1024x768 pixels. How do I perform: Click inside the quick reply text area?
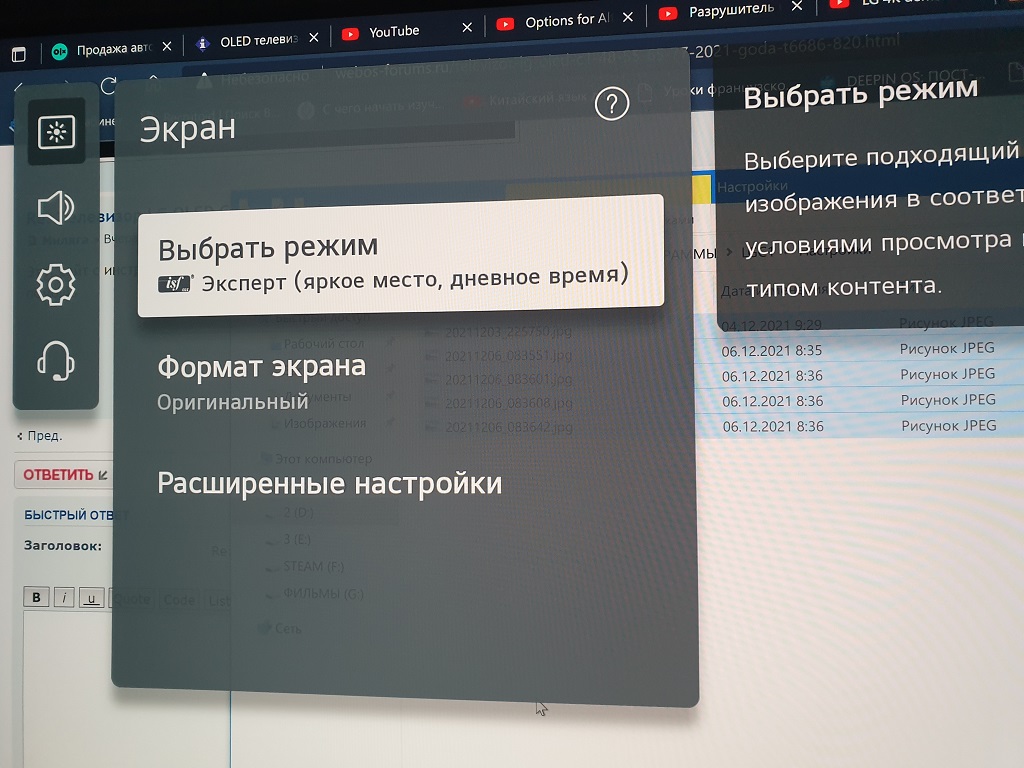70,680
